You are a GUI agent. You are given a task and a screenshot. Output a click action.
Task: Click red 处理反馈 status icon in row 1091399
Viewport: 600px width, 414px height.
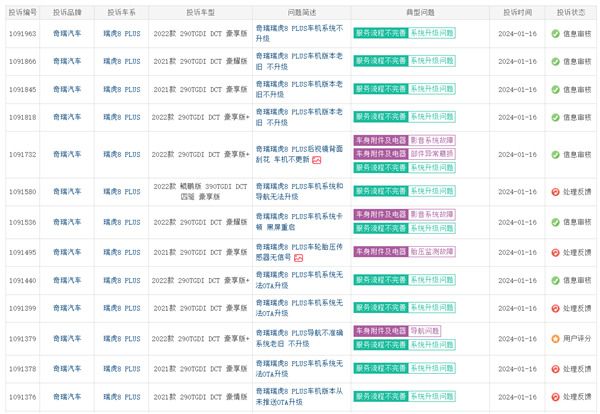(555, 308)
